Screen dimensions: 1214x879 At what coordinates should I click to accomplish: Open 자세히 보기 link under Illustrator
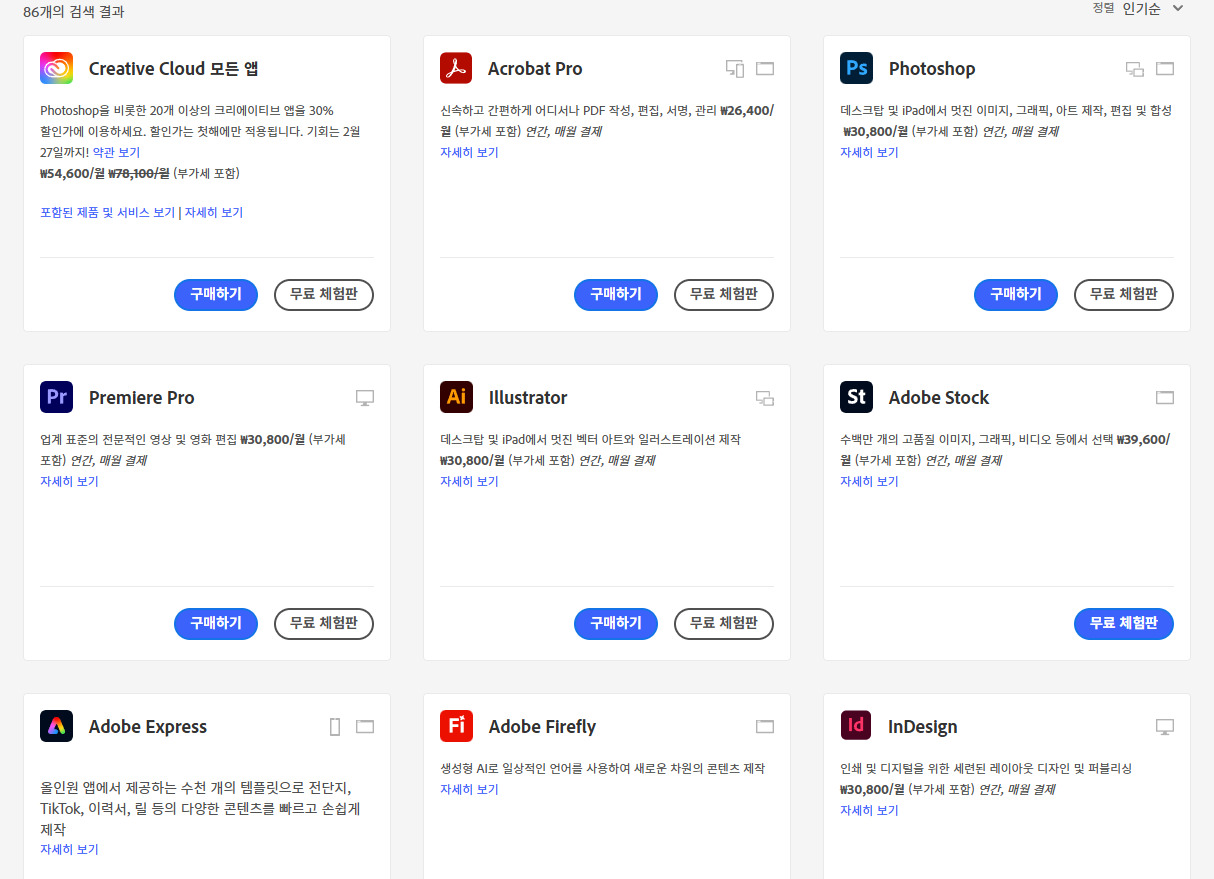click(x=469, y=482)
